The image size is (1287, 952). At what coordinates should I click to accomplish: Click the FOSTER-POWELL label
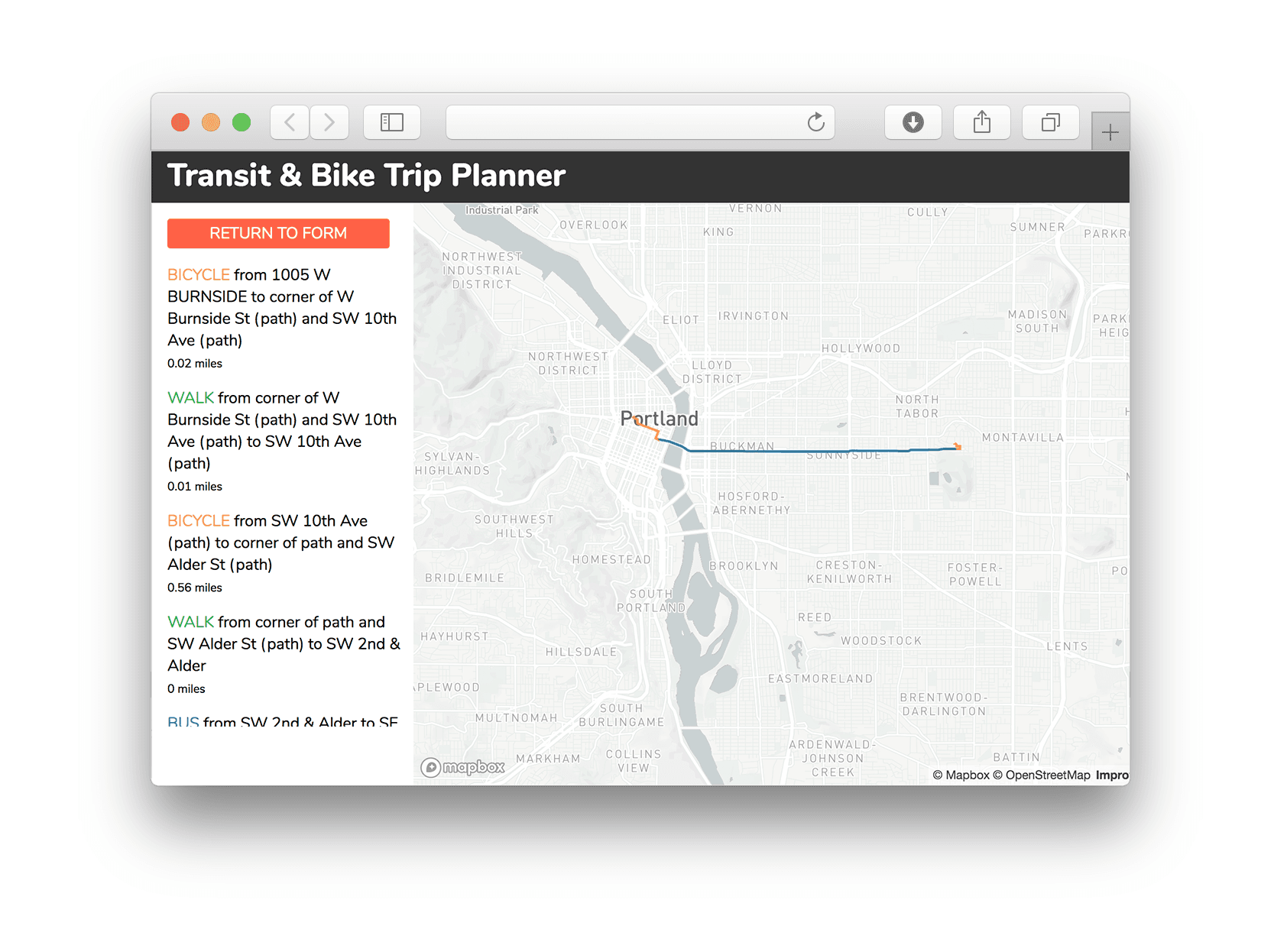pyautogui.click(x=975, y=575)
